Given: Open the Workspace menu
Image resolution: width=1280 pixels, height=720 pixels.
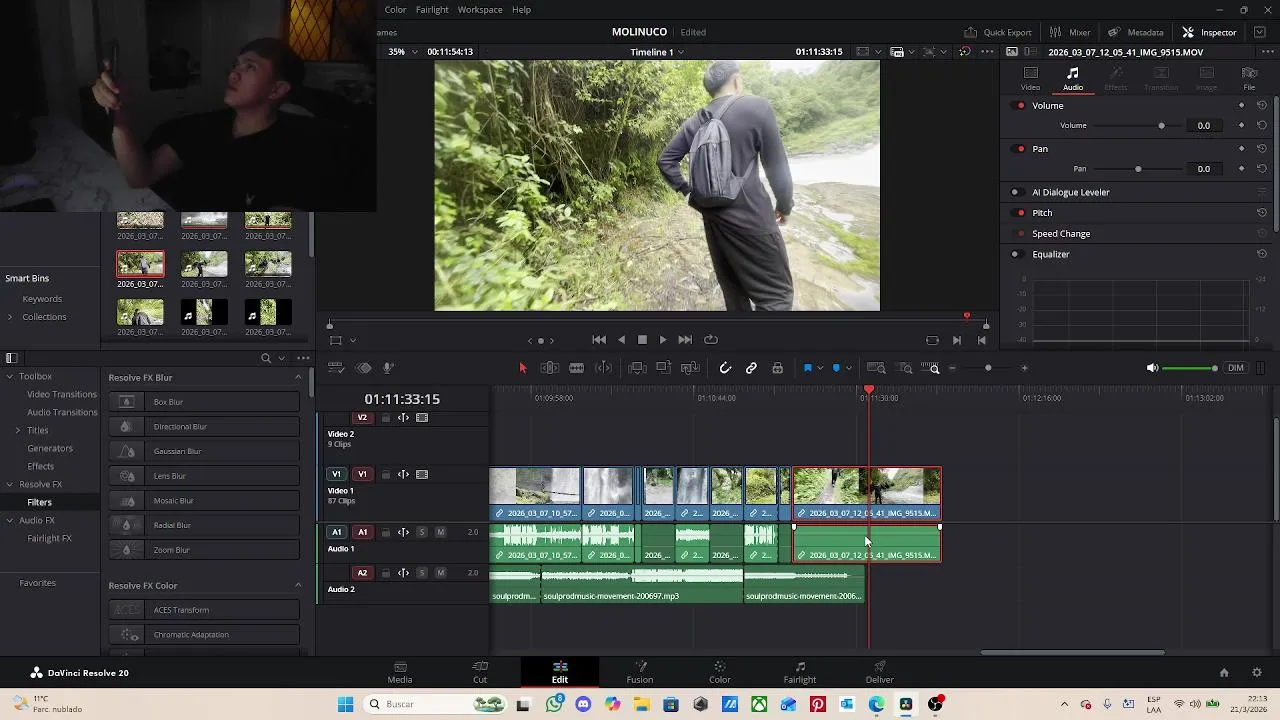Looking at the screenshot, I should point(480,10).
